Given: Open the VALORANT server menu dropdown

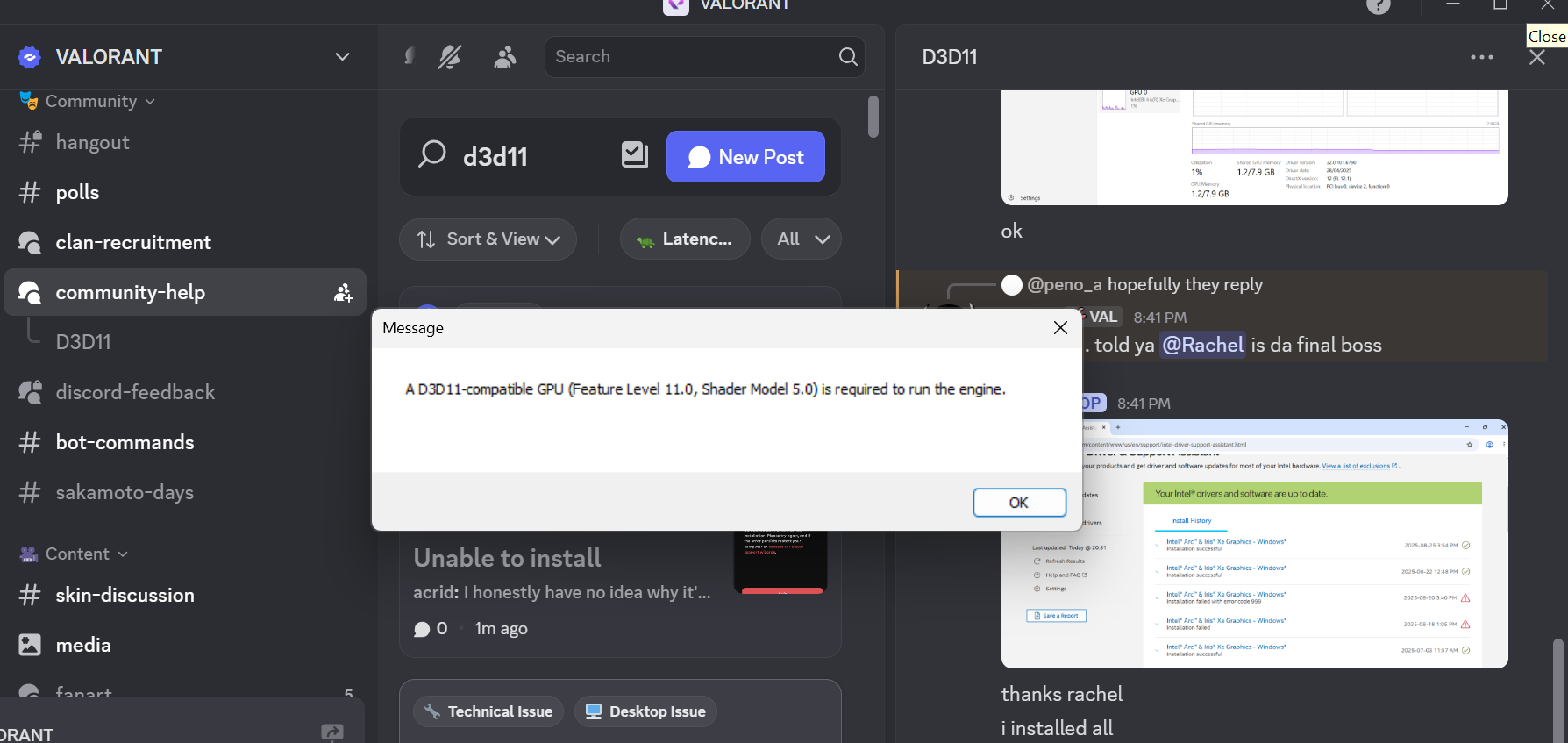Looking at the screenshot, I should pos(342,57).
